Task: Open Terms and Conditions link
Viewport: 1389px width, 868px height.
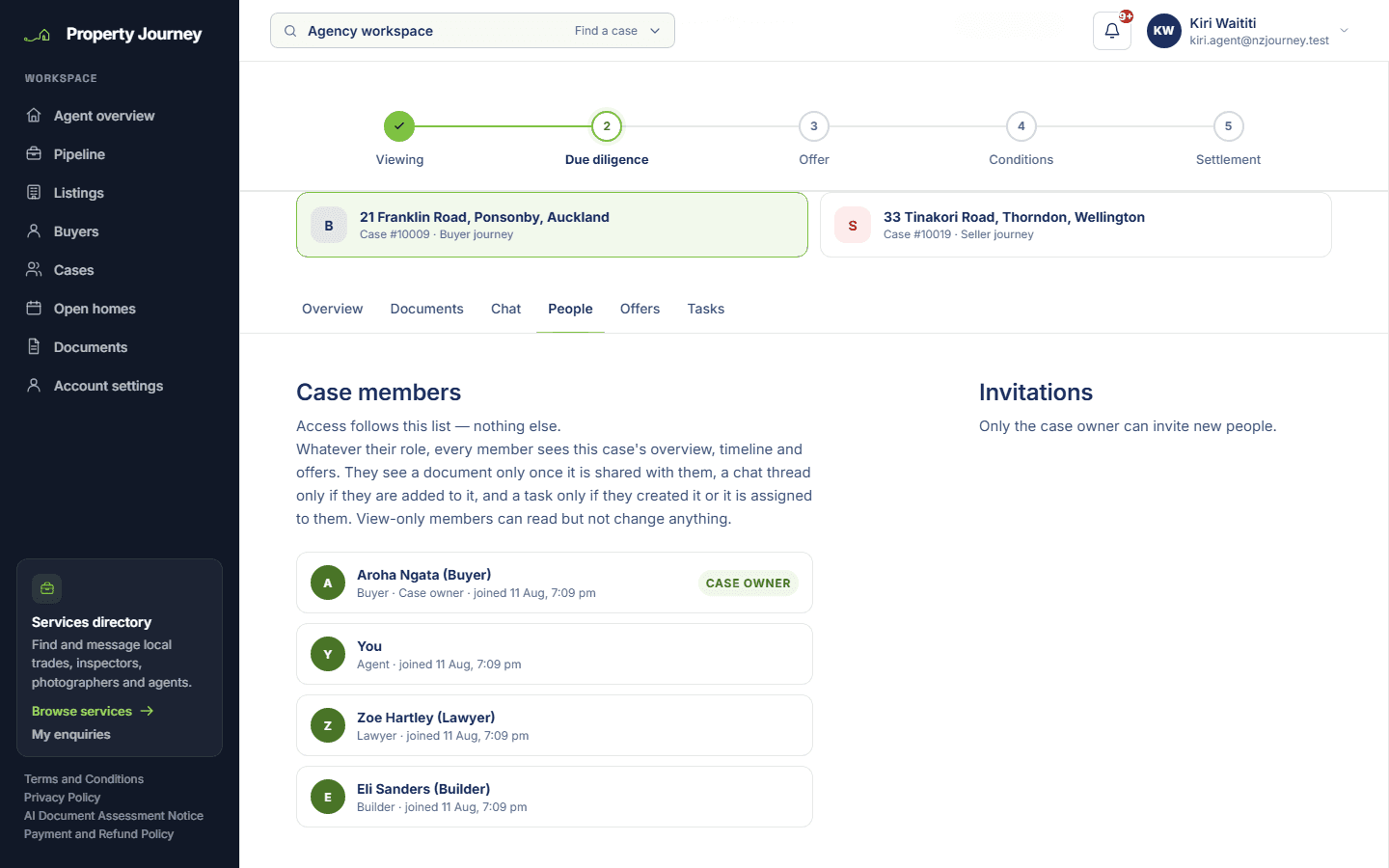Action: point(84,779)
